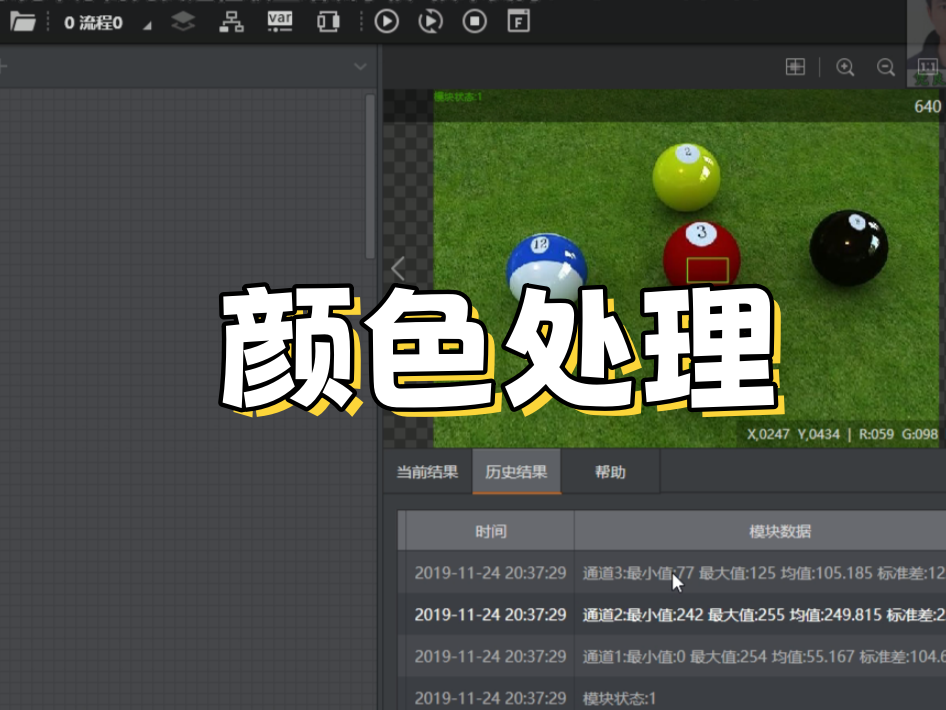The width and height of the screenshot is (946, 710).
Task: Switch to the 当前结果 tab
Action: (427, 472)
